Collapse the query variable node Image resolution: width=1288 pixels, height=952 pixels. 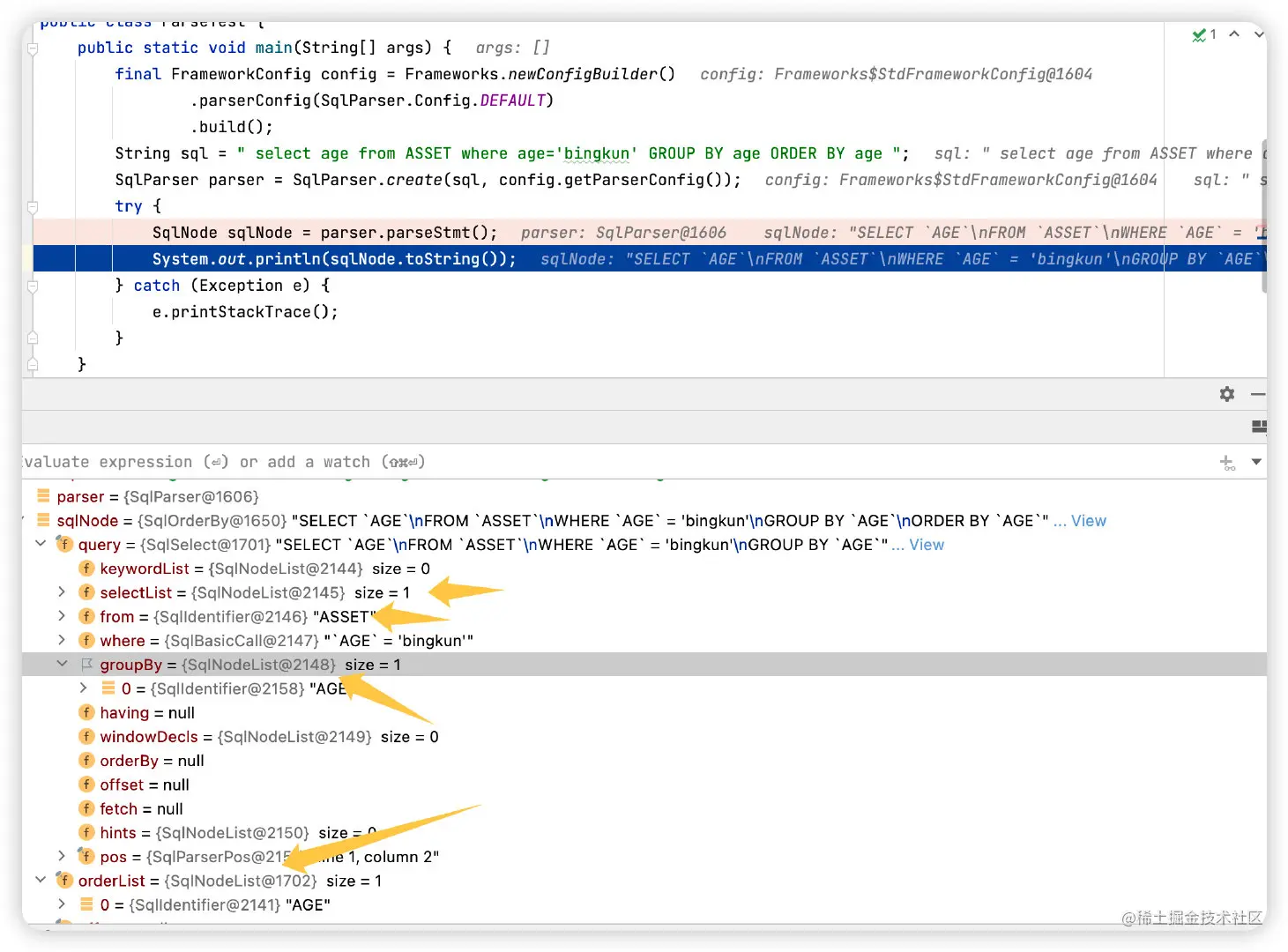41,544
